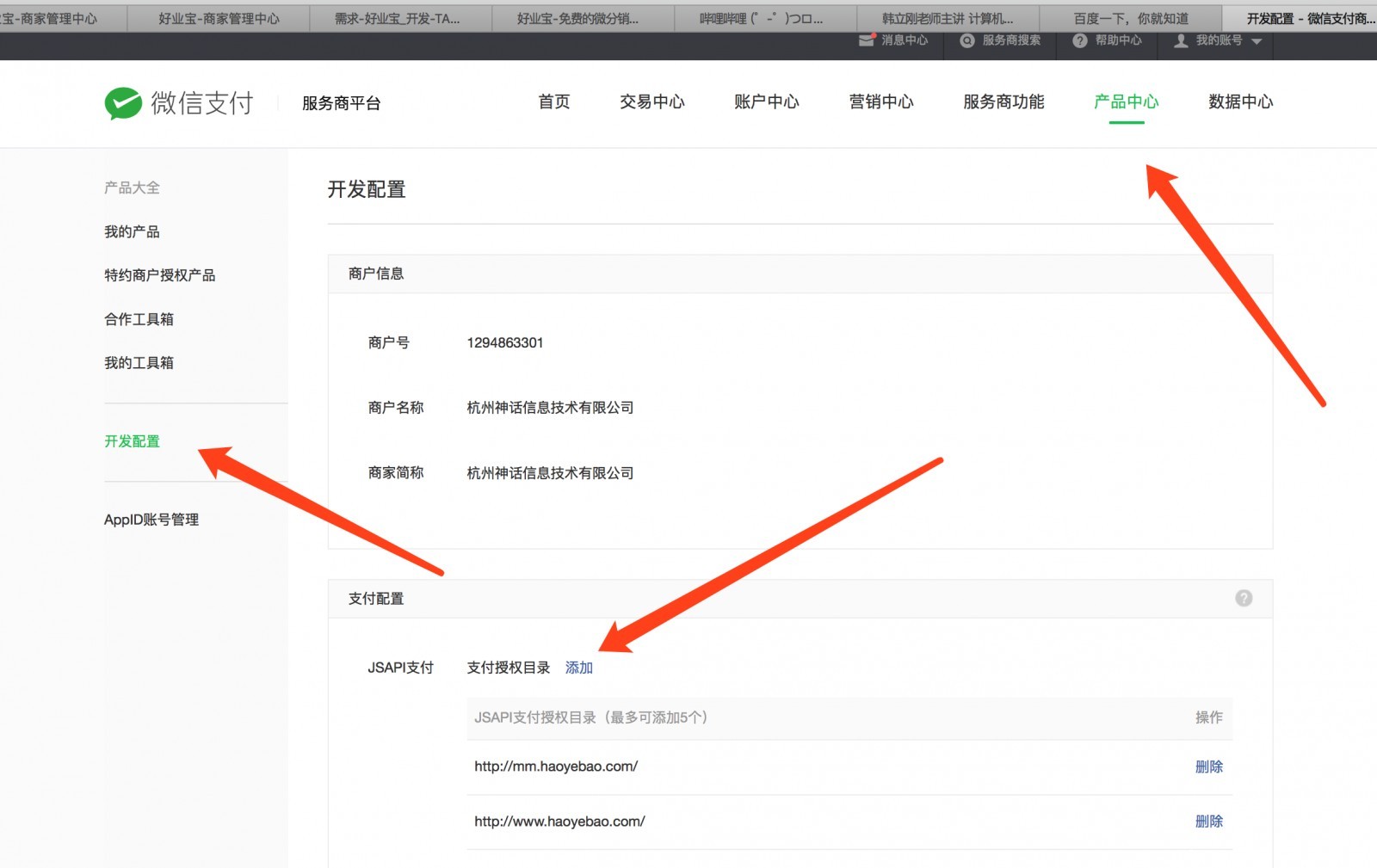This screenshot has width=1377, height=868.
Task: Select 产品中心 navigation item
Action: coord(1127,102)
